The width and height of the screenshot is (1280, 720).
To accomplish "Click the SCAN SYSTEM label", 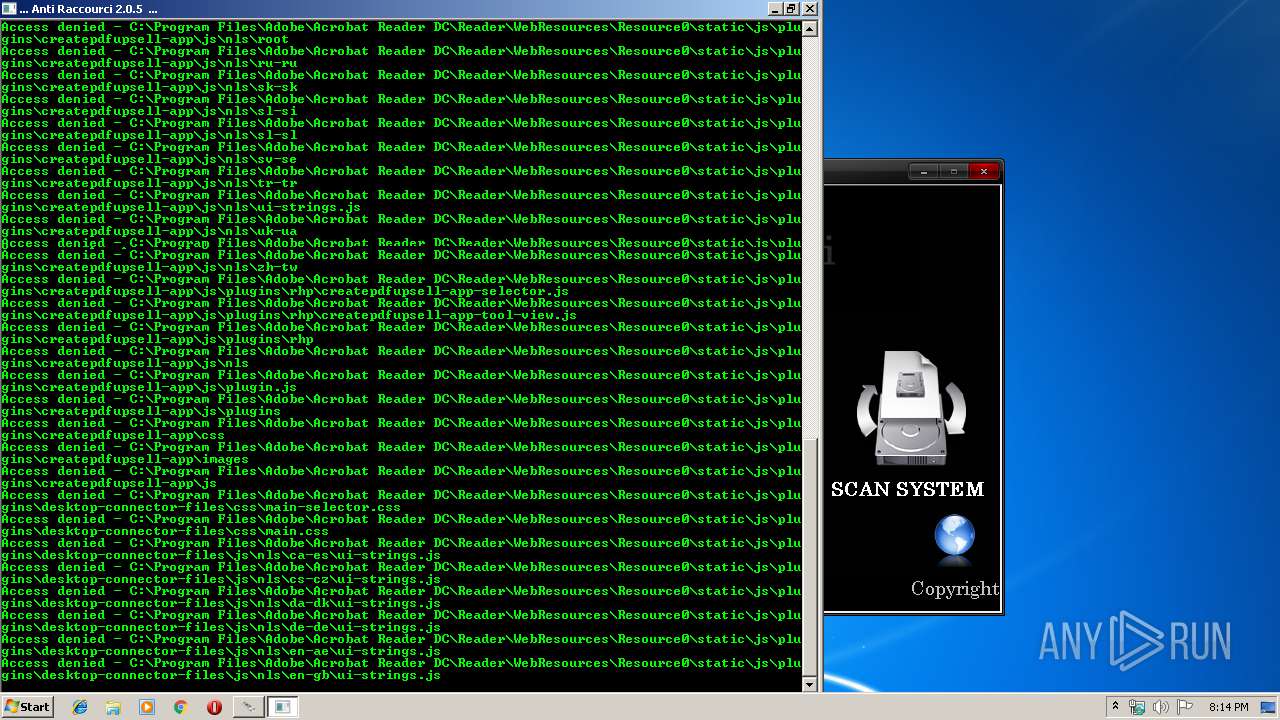I will (x=907, y=489).
